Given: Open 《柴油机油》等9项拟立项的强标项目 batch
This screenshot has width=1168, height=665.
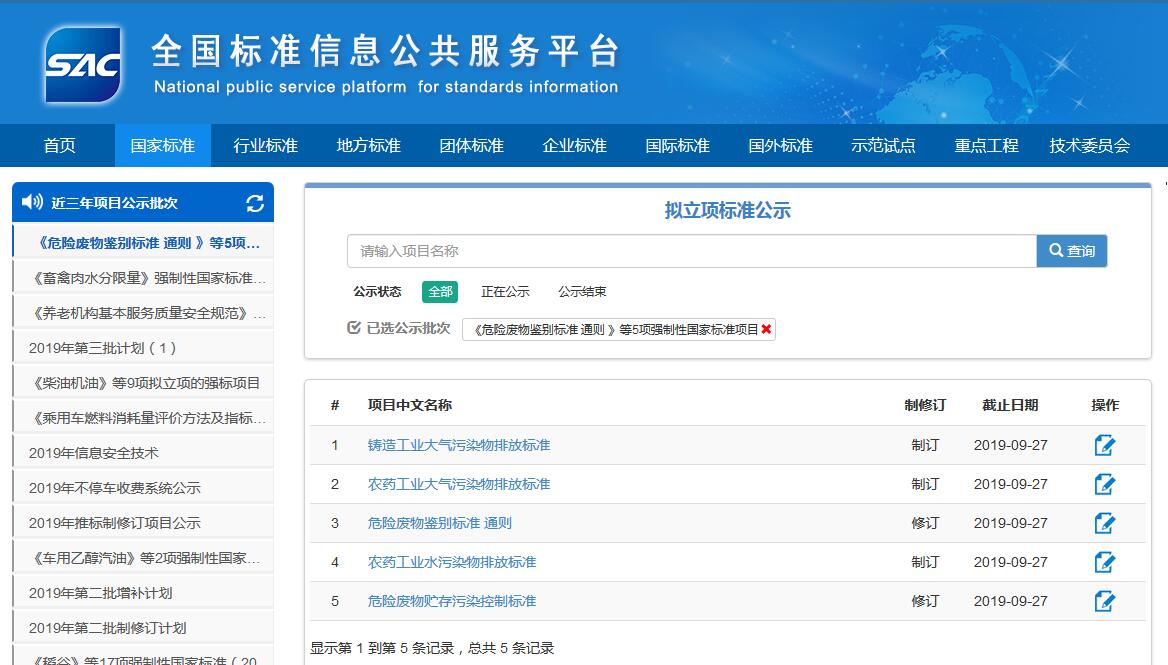Looking at the screenshot, I should coord(146,383).
